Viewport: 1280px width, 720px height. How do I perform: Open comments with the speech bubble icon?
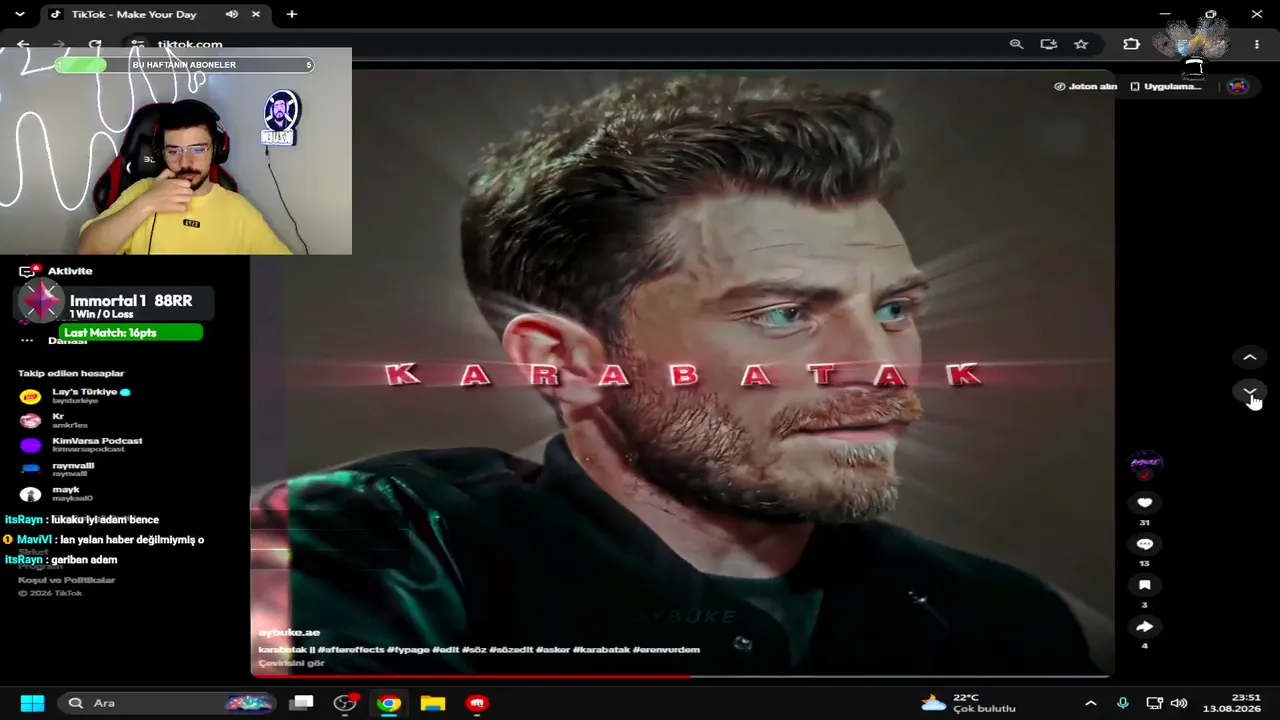(1145, 544)
